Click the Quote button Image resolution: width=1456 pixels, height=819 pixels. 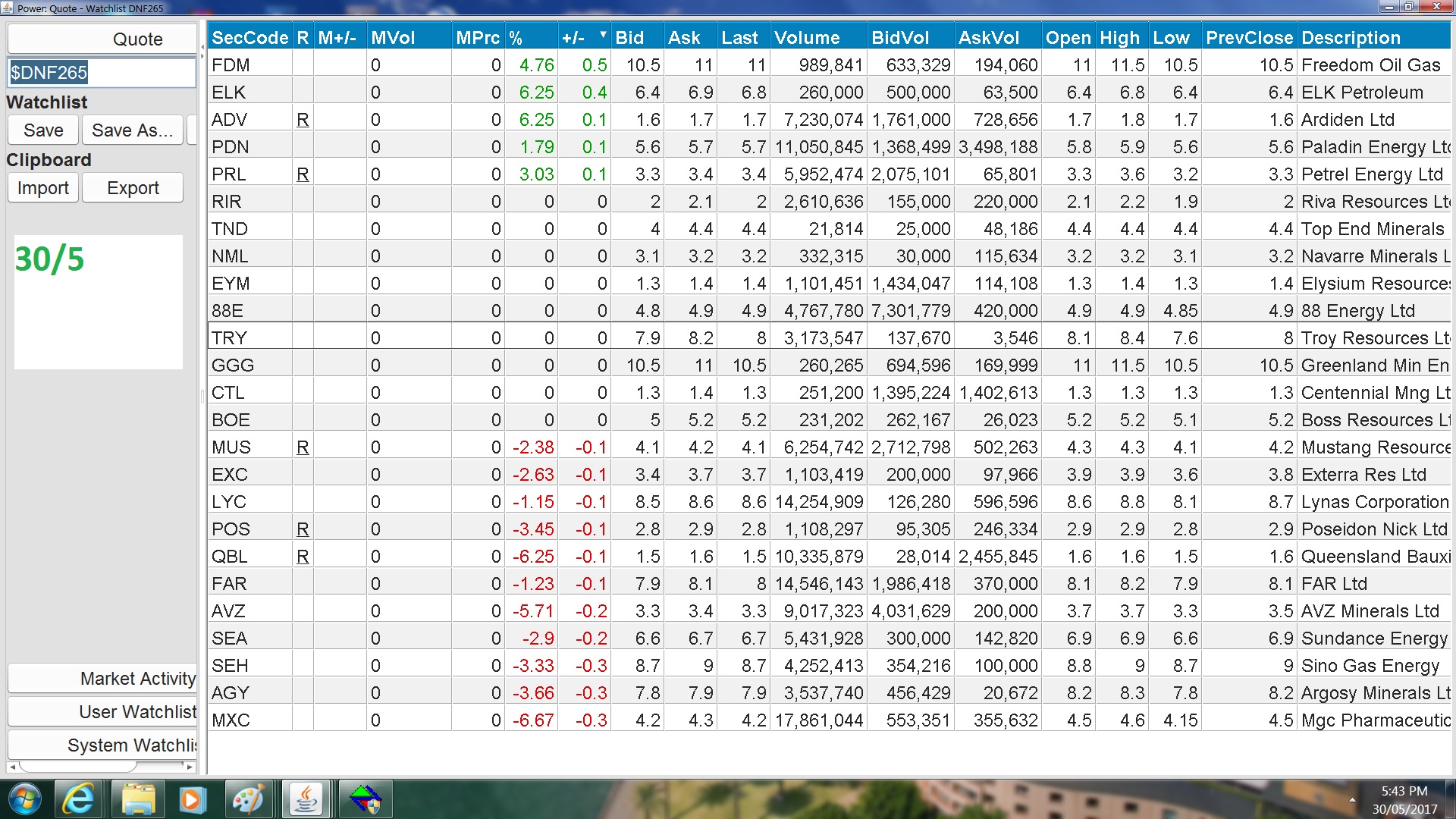(102, 39)
